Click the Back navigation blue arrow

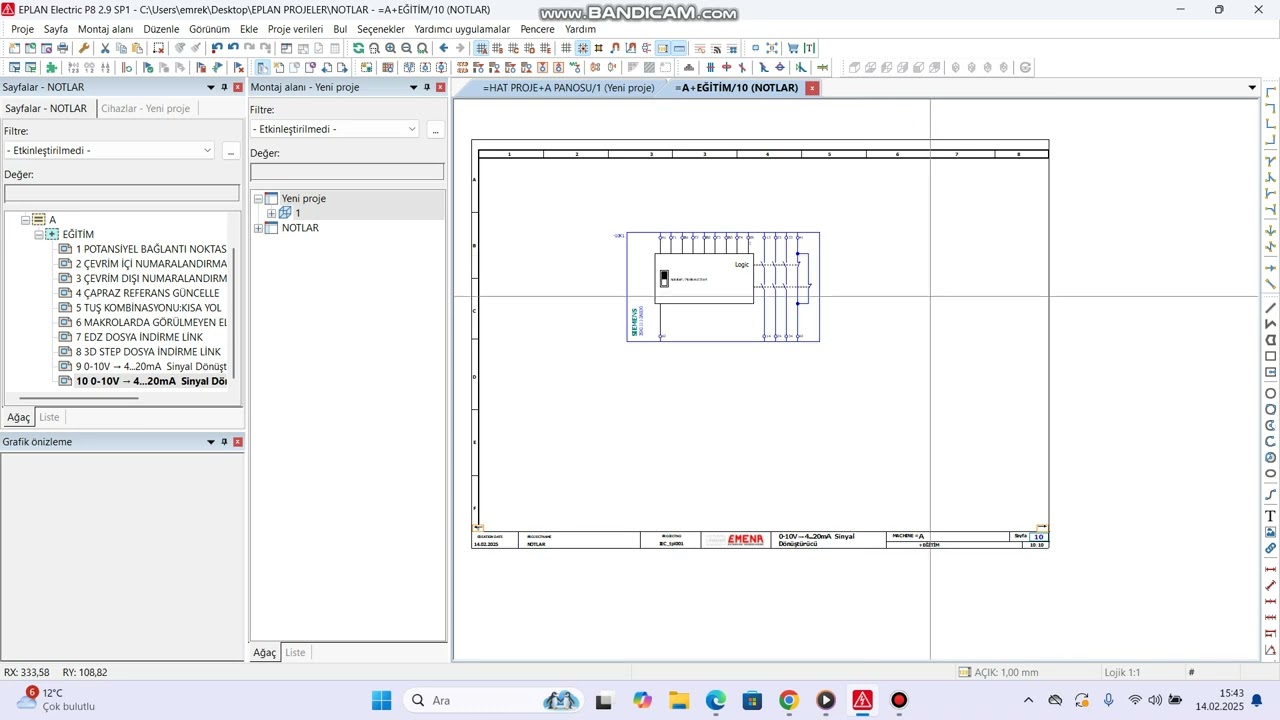(443, 48)
